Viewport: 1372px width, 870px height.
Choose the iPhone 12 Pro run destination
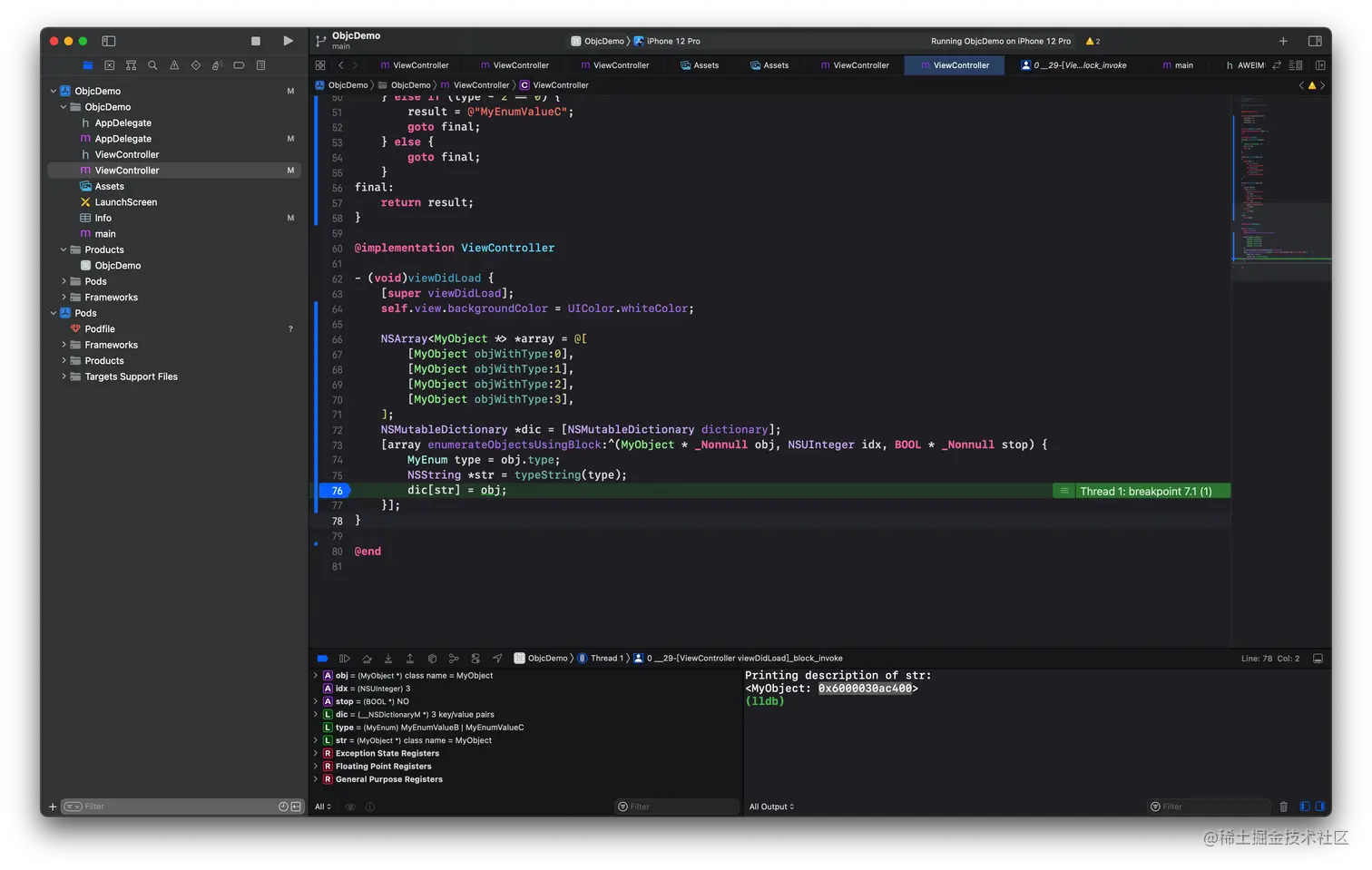[667, 41]
